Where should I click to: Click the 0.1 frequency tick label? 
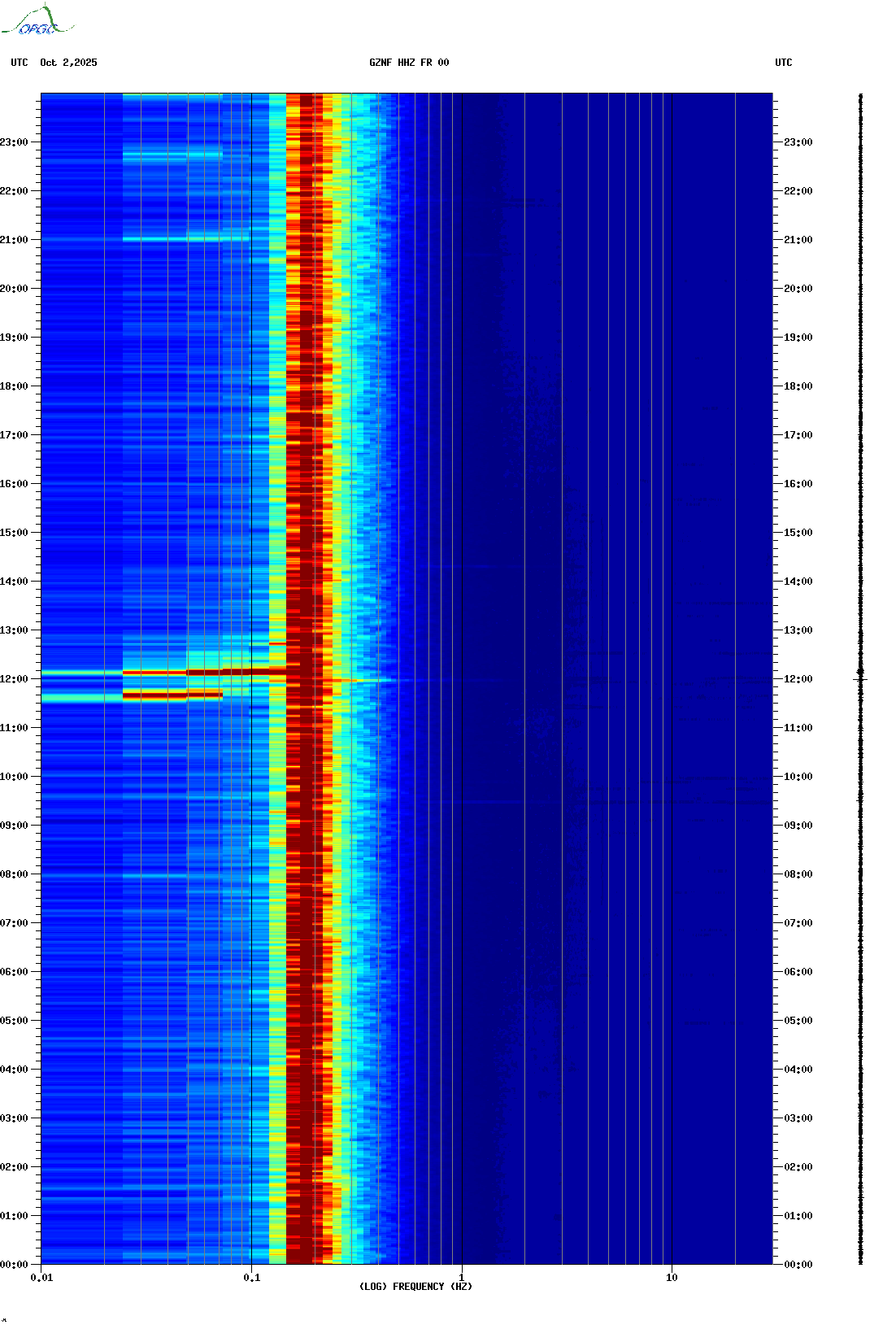click(252, 1278)
